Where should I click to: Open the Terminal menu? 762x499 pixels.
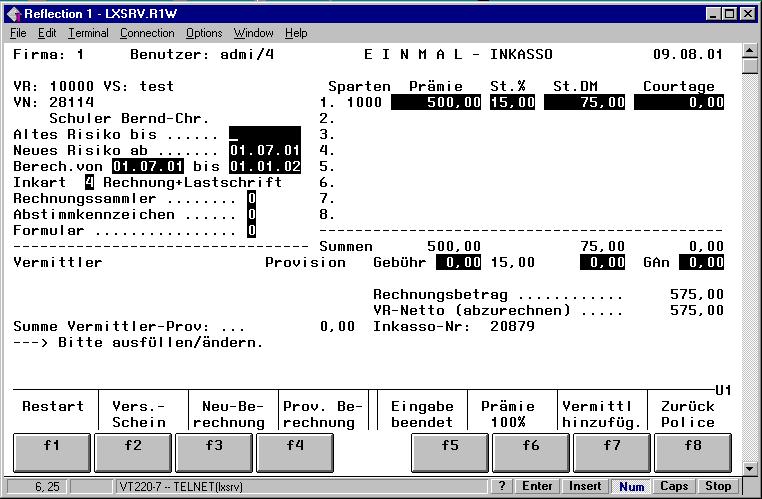point(88,33)
